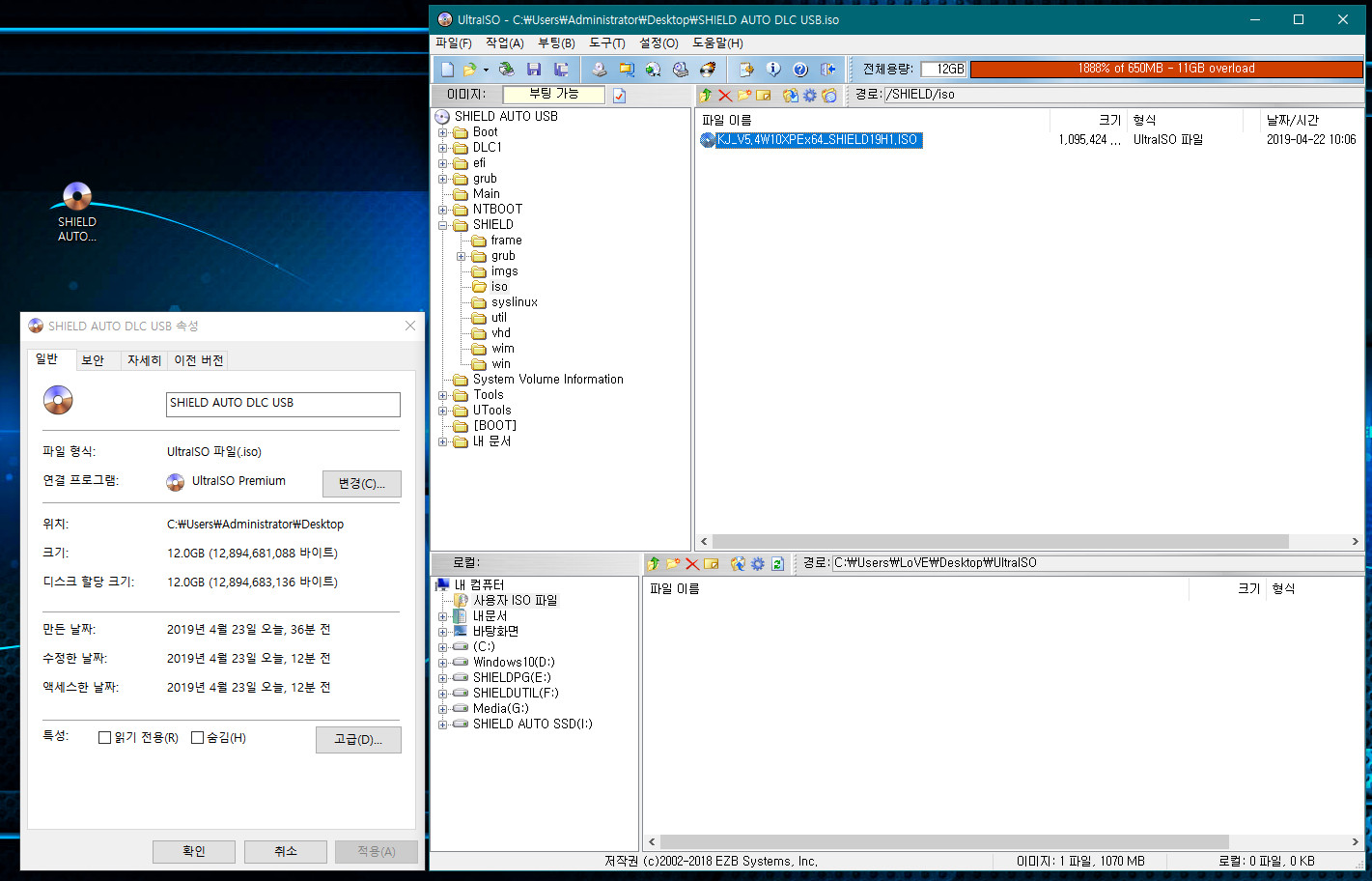The width and height of the screenshot is (1372, 881).
Task: Click the Add to image icon in local toolbar
Action: pyautogui.click(x=739, y=563)
